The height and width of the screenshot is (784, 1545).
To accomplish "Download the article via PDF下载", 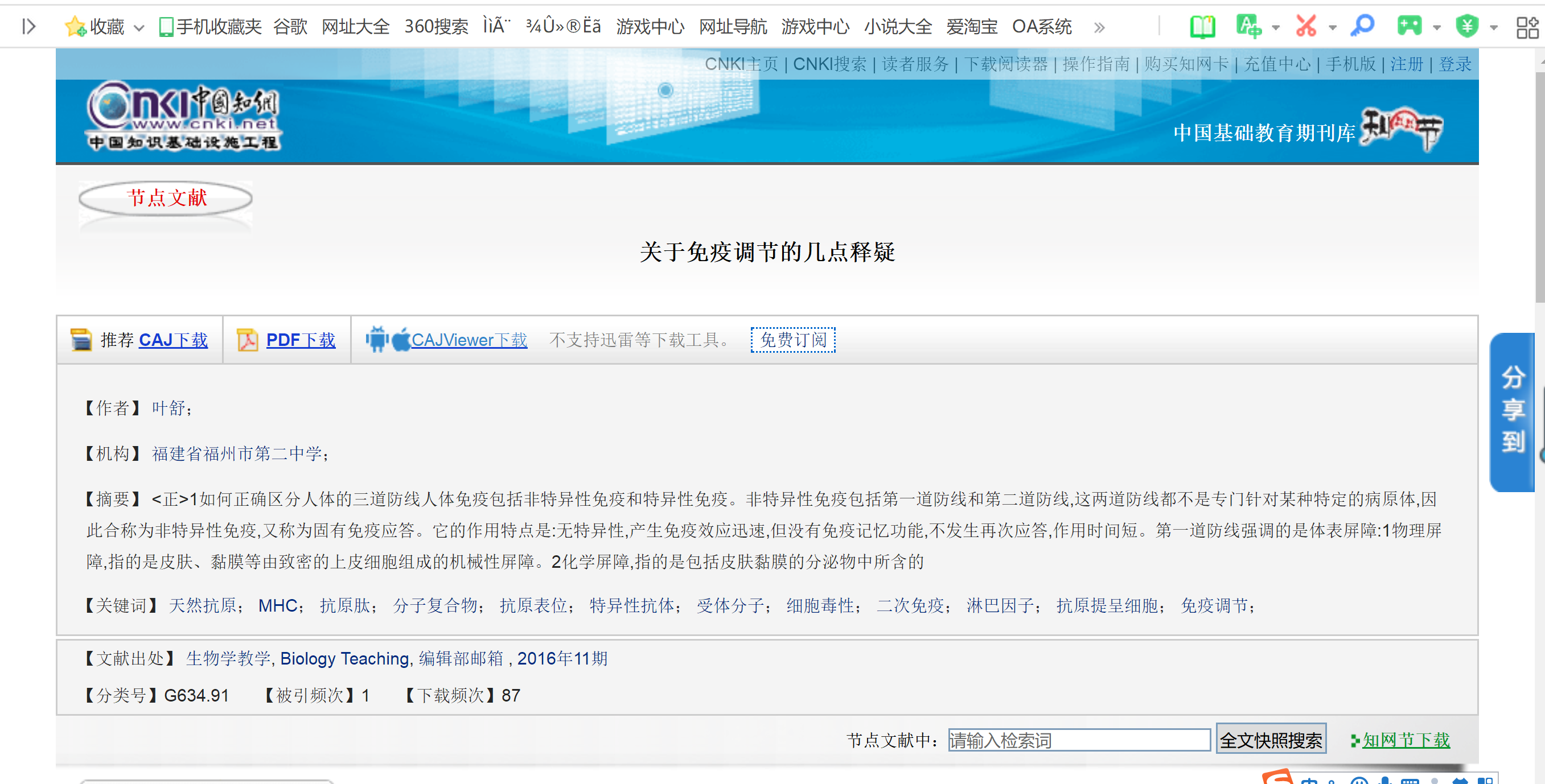I will pos(301,340).
